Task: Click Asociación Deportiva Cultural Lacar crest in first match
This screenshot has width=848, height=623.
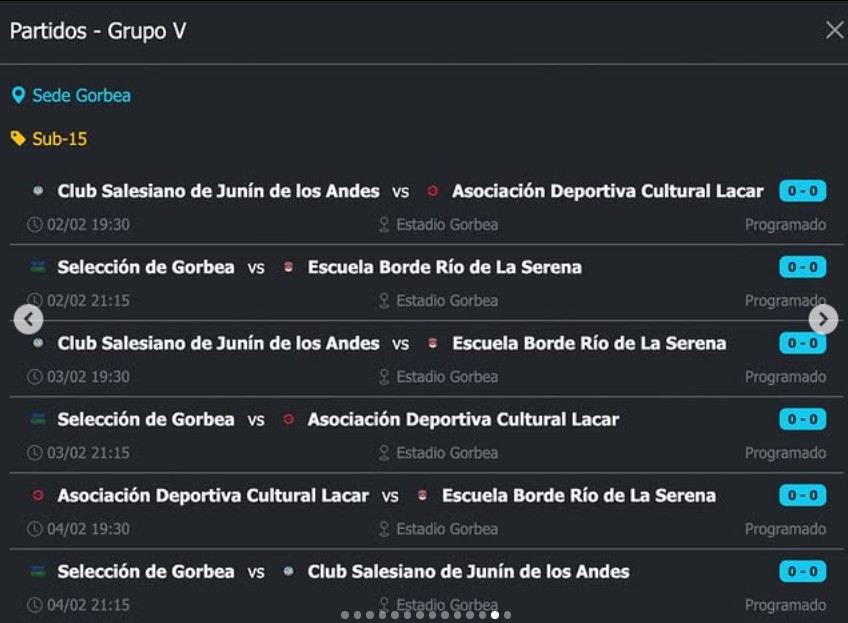Action: 433,191
